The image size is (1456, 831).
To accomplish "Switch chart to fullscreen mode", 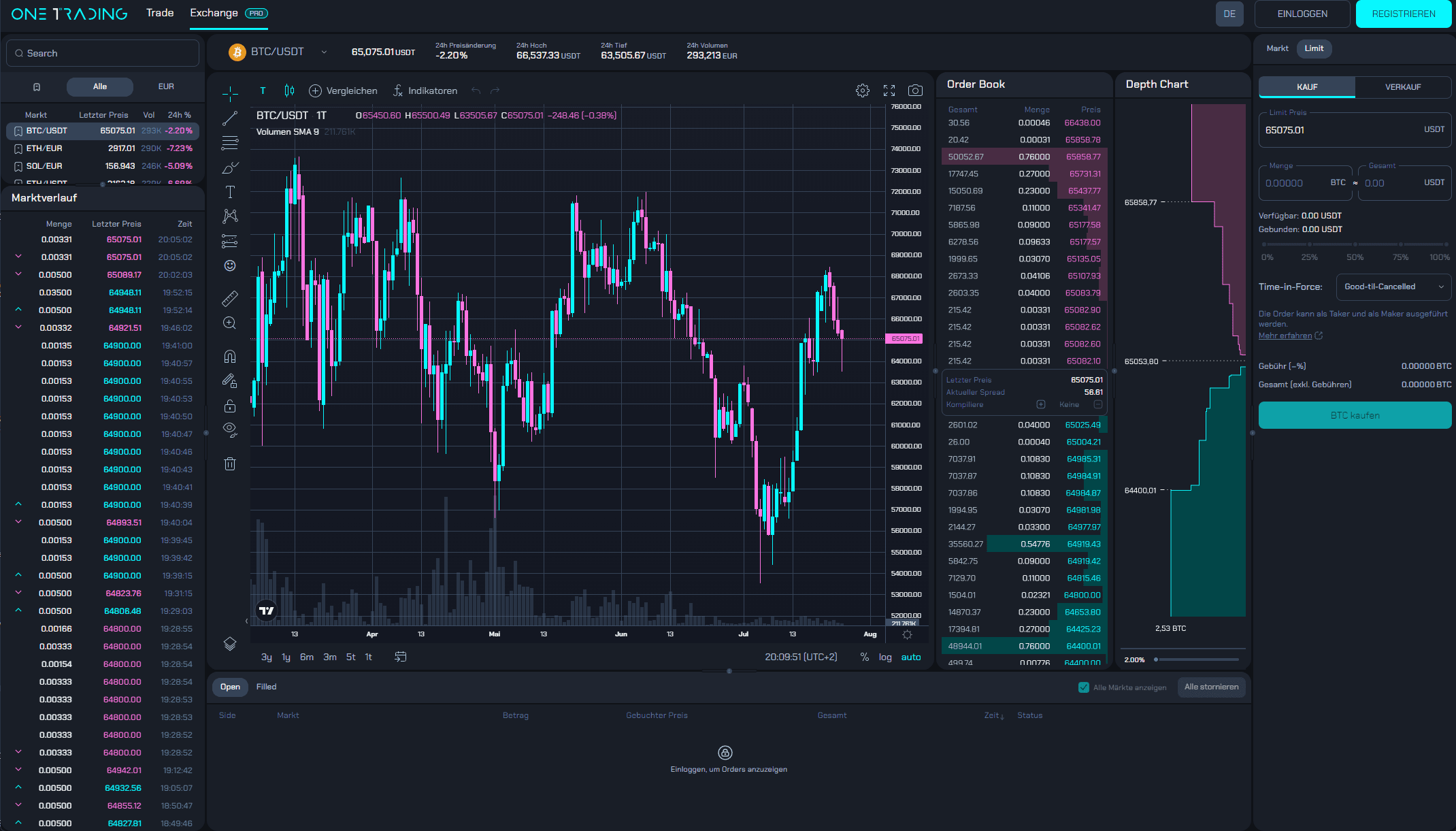I will (889, 91).
